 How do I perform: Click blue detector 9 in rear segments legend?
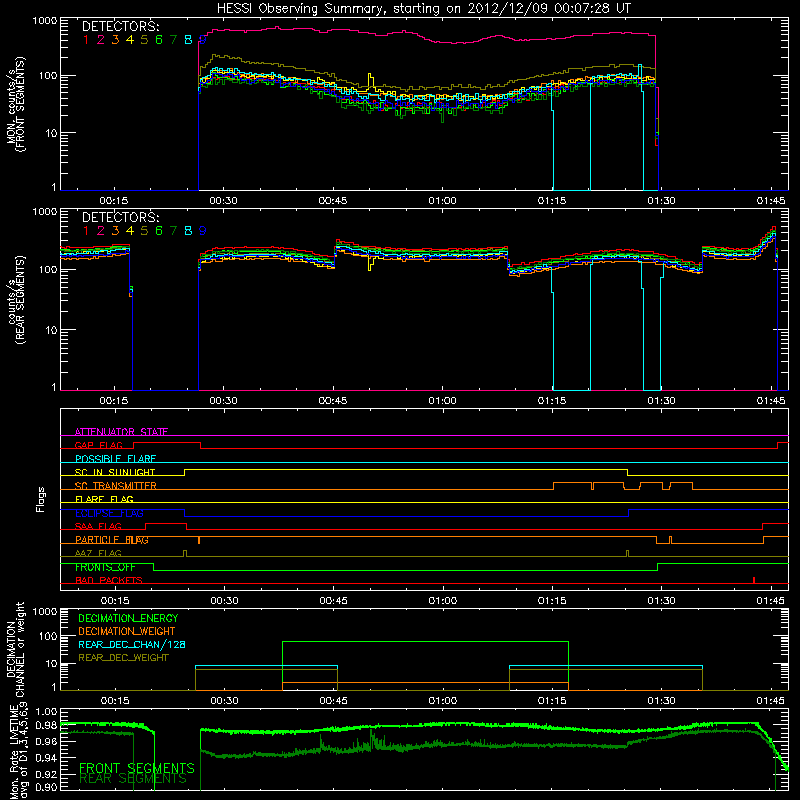tap(203, 231)
